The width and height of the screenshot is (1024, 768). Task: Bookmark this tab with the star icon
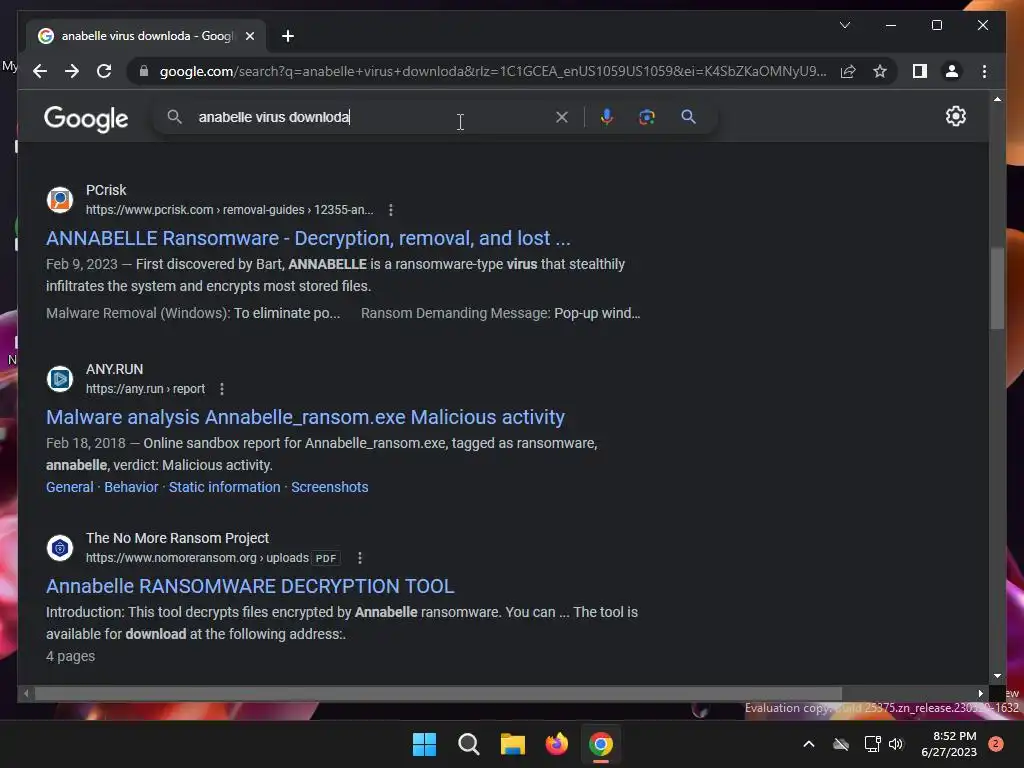pyautogui.click(x=880, y=71)
